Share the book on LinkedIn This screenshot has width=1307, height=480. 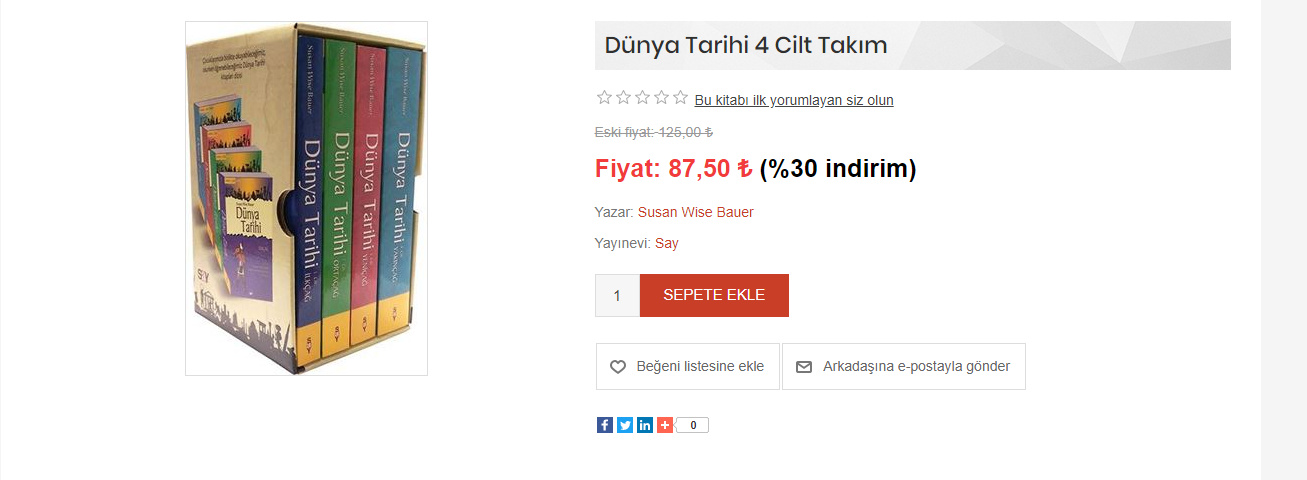[645, 425]
